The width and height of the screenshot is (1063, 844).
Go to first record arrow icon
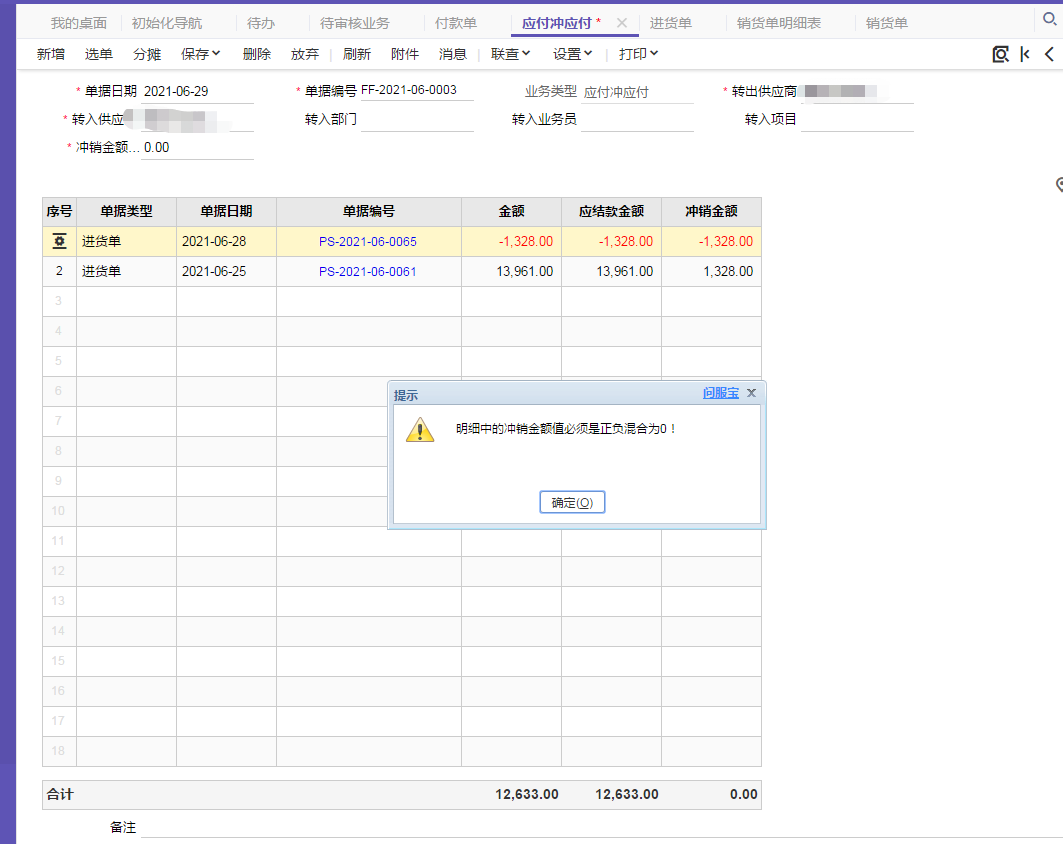1025,54
